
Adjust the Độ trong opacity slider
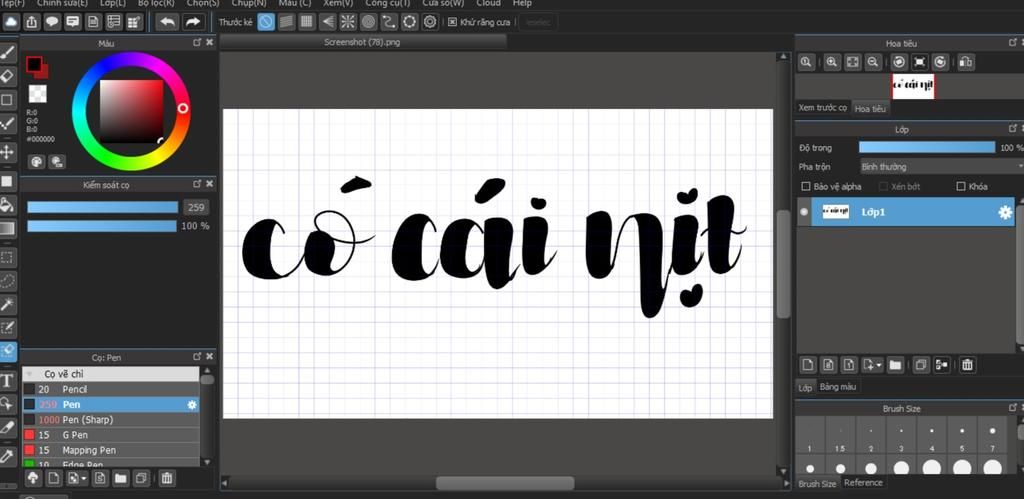click(927, 148)
